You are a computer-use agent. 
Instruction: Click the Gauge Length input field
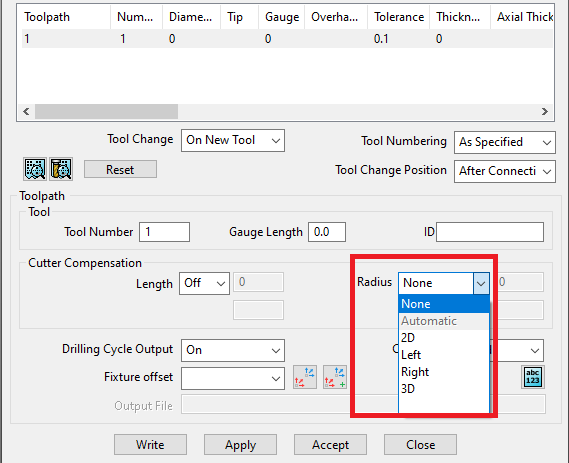click(x=327, y=232)
